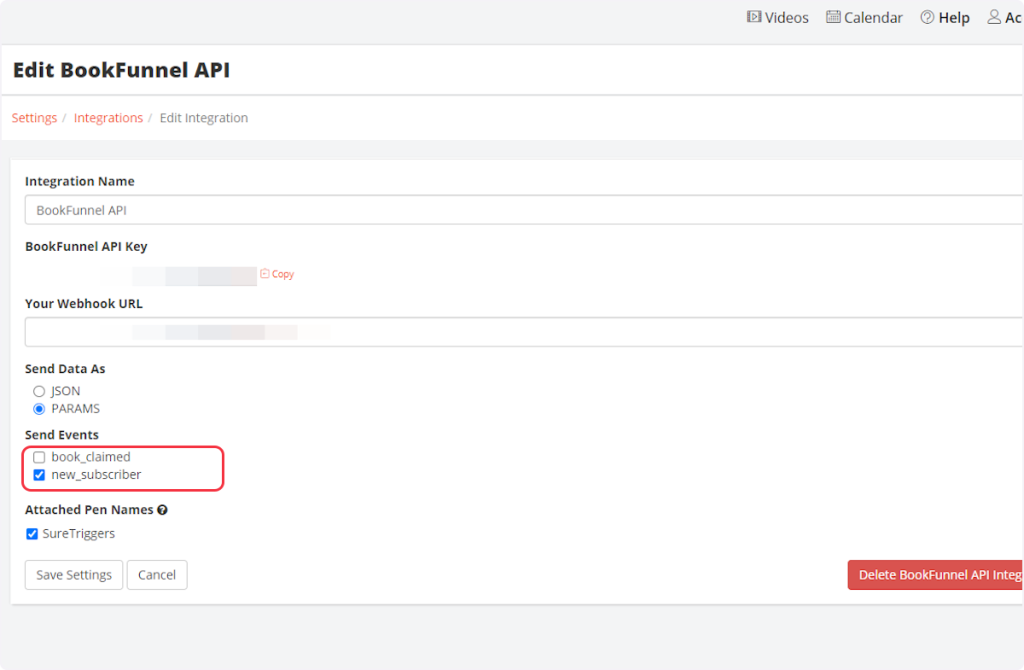Image resolution: width=1024 pixels, height=670 pixels.
Task: Click the Edit Integration breadcrumb item
Action: [204, 118]
